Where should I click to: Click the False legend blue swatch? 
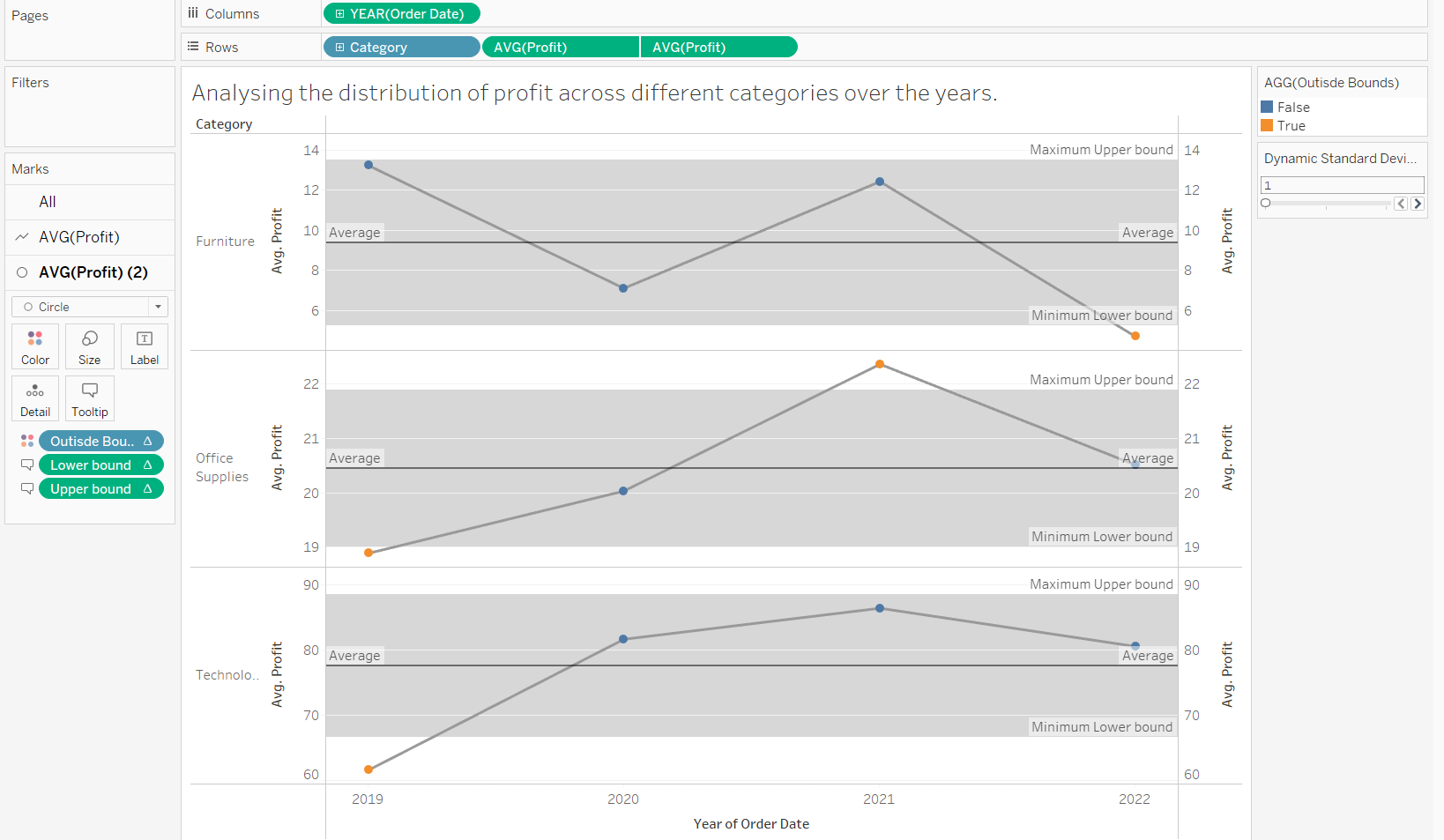(1267, 107)
